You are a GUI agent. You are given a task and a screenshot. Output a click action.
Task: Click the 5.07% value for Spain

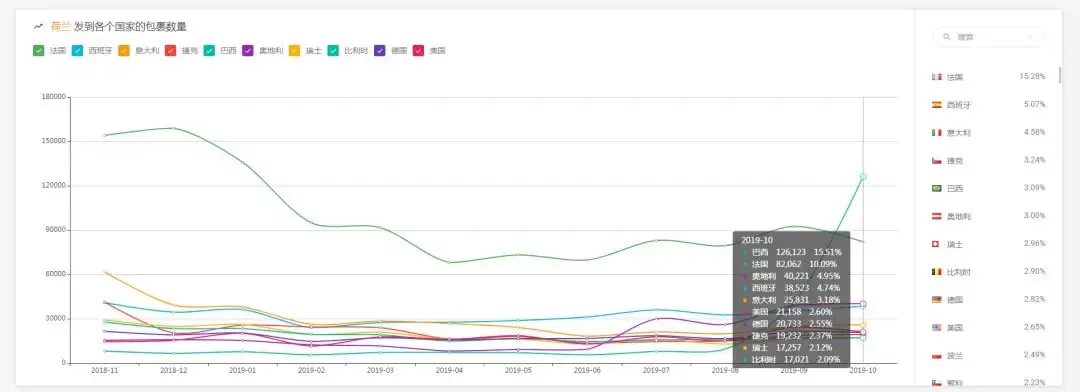pos(1035,104)
